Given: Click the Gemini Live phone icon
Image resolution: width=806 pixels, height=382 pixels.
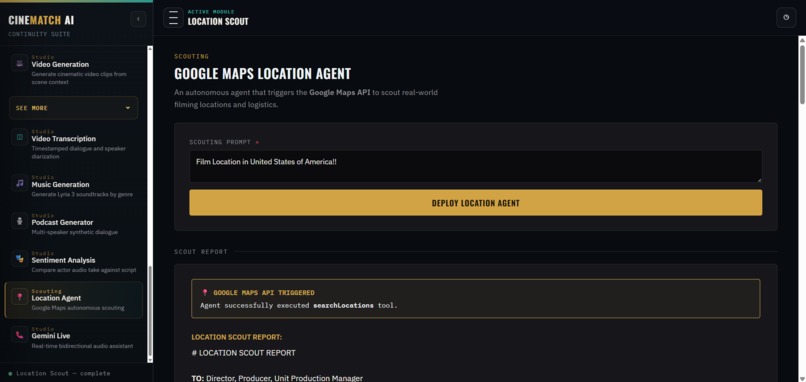Looking at the screenshot, I should click(20, 335).
